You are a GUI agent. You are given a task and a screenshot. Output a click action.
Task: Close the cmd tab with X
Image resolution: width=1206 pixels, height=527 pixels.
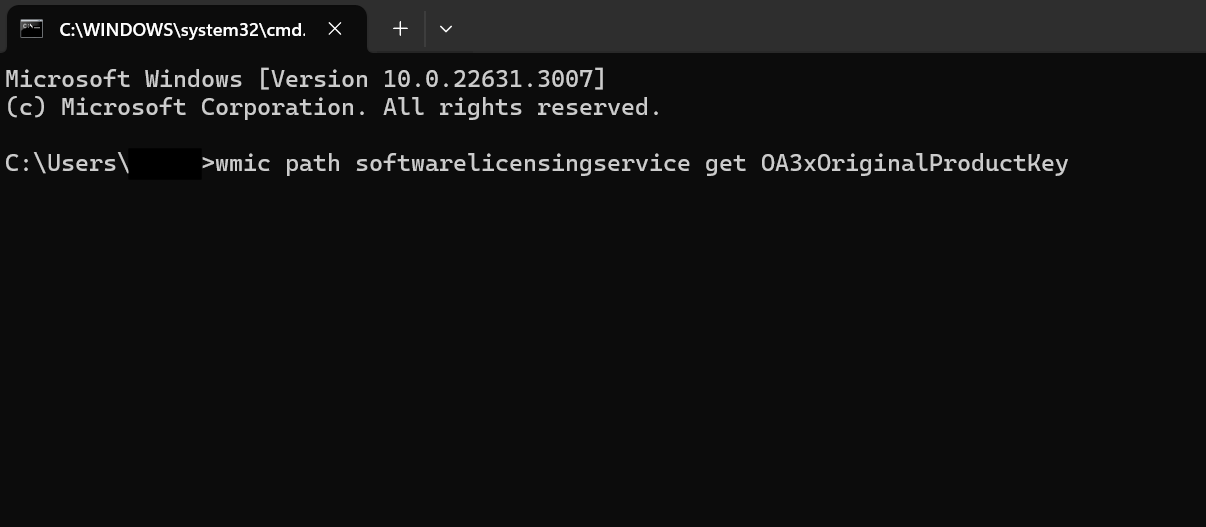click(x=335, y=29)
